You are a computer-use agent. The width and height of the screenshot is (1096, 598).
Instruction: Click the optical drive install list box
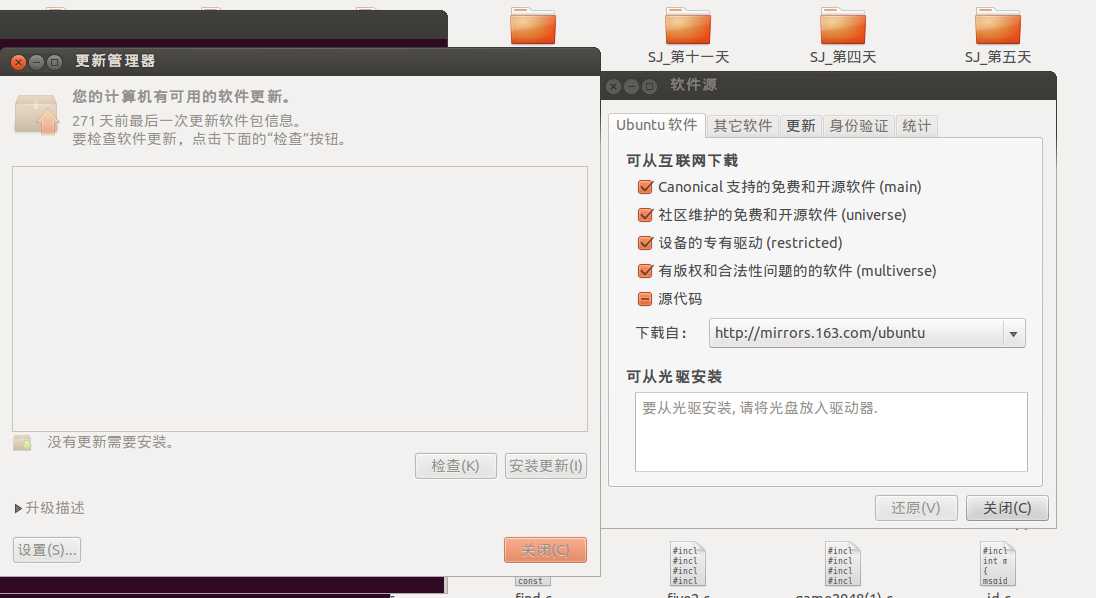click(831, 432)
